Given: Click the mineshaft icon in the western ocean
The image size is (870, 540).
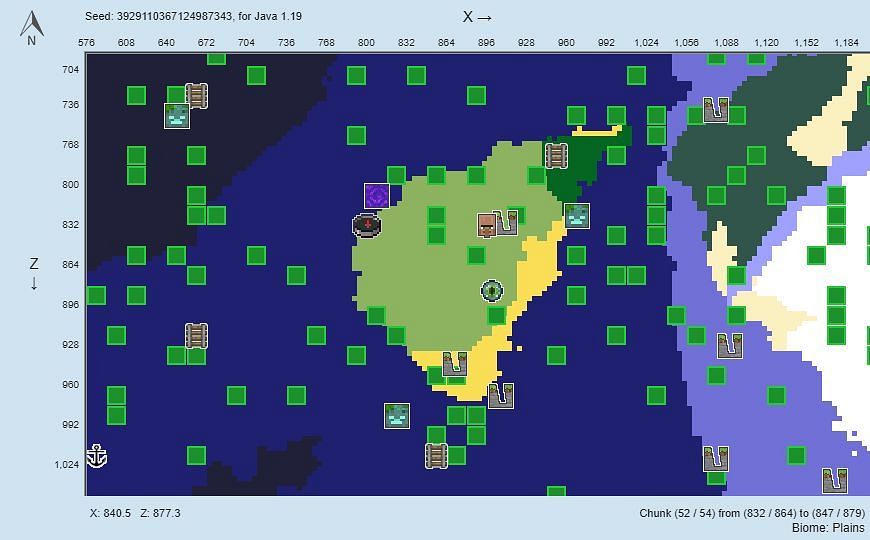Looking at the screenshot, I should coord(196,336).
